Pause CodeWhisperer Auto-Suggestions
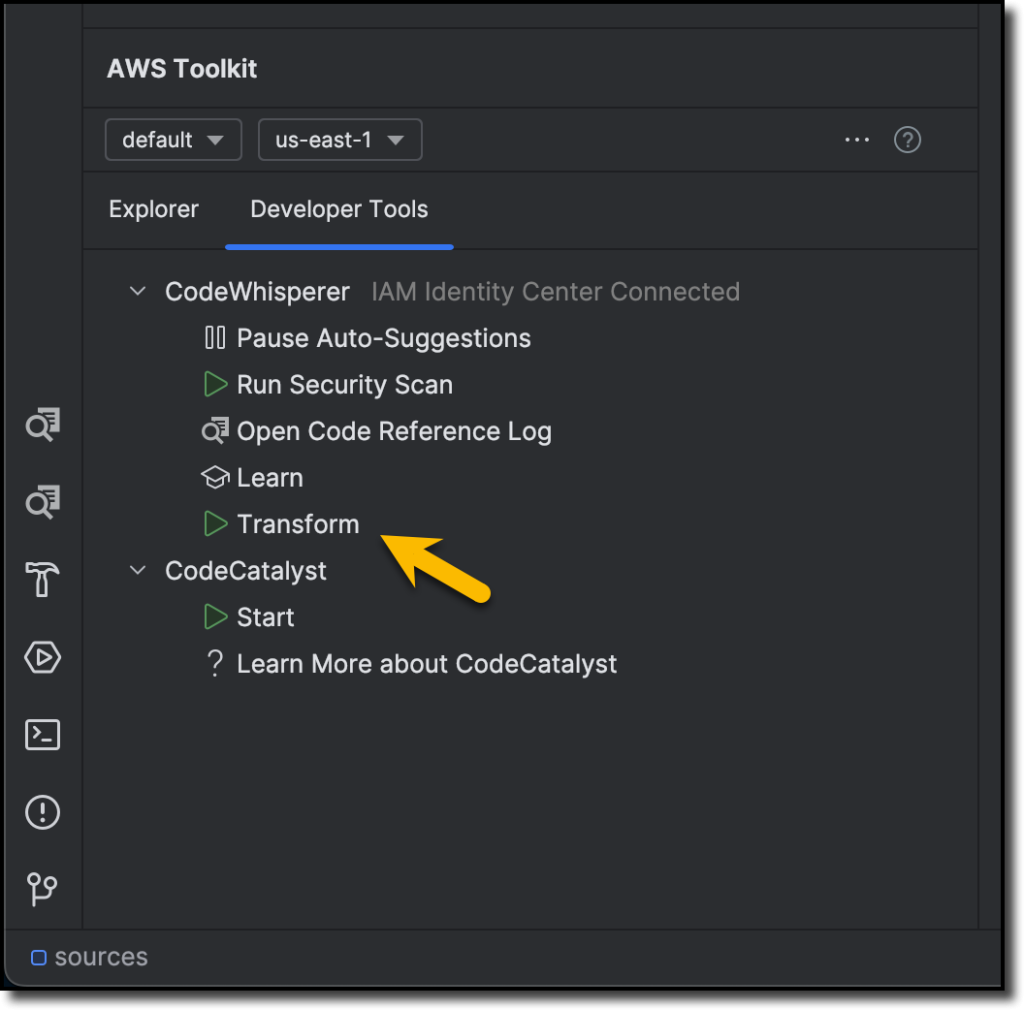Screen dimensions: 1024x1010 click(383, 338)
